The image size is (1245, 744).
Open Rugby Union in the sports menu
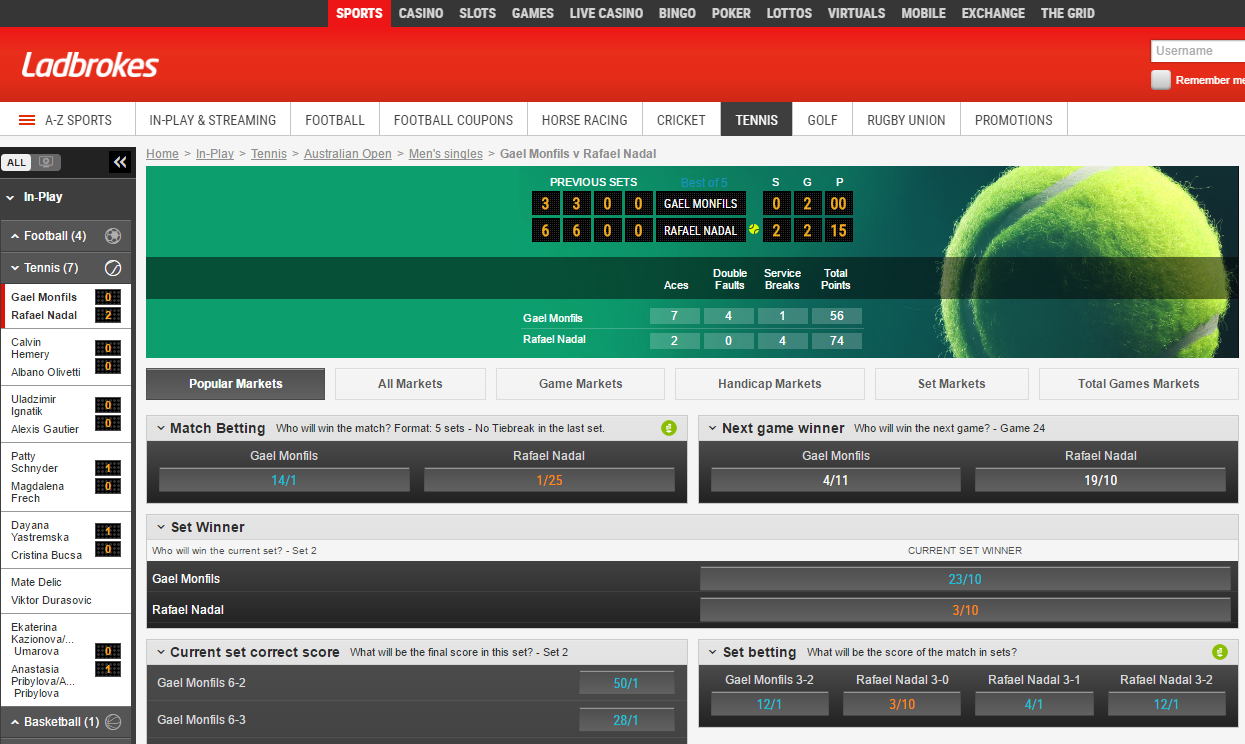tap(906, 120)
